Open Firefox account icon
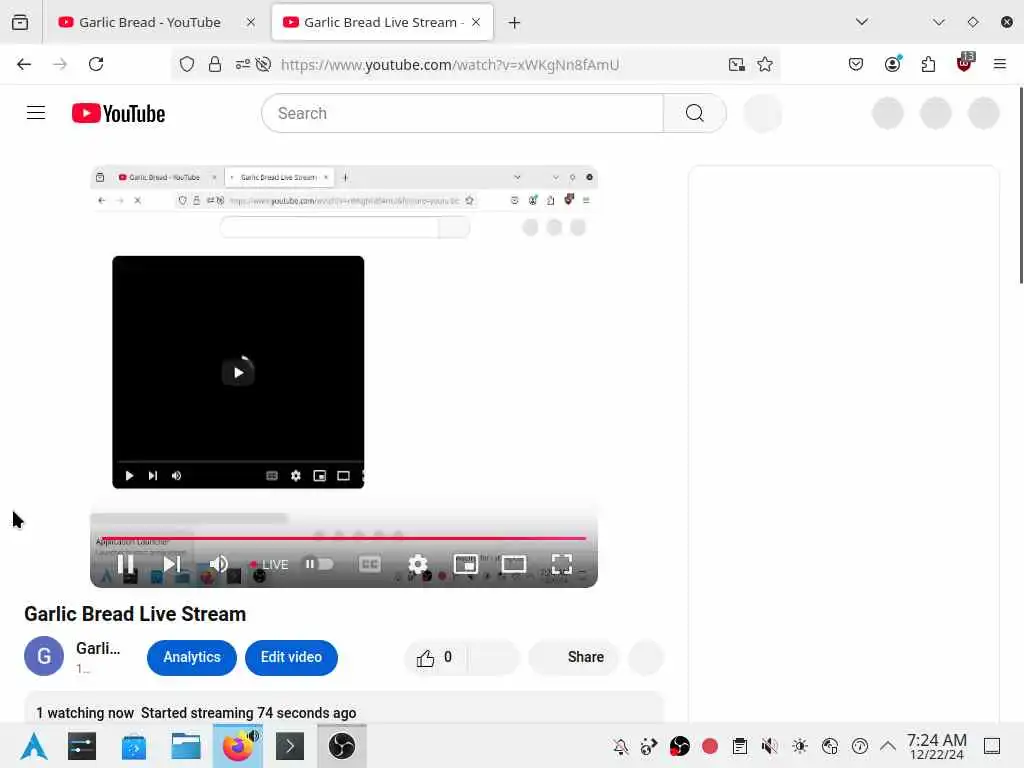 pos(893,64)
